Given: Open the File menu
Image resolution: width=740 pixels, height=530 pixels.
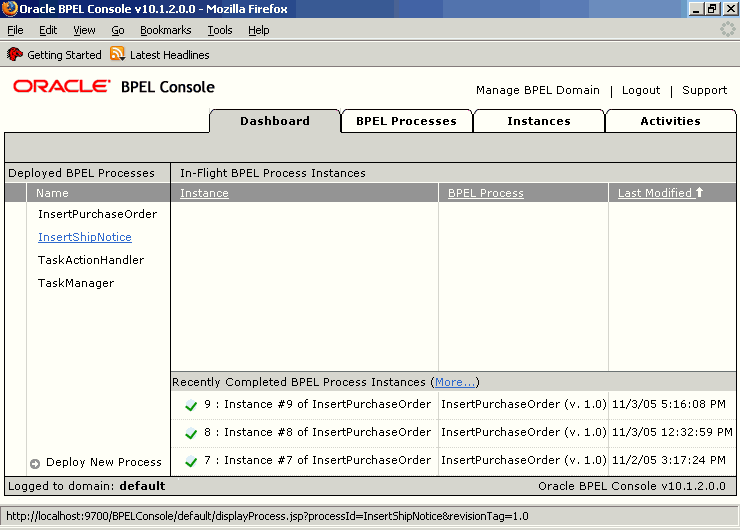Looking at the screenshot, I should pos(15,30).
